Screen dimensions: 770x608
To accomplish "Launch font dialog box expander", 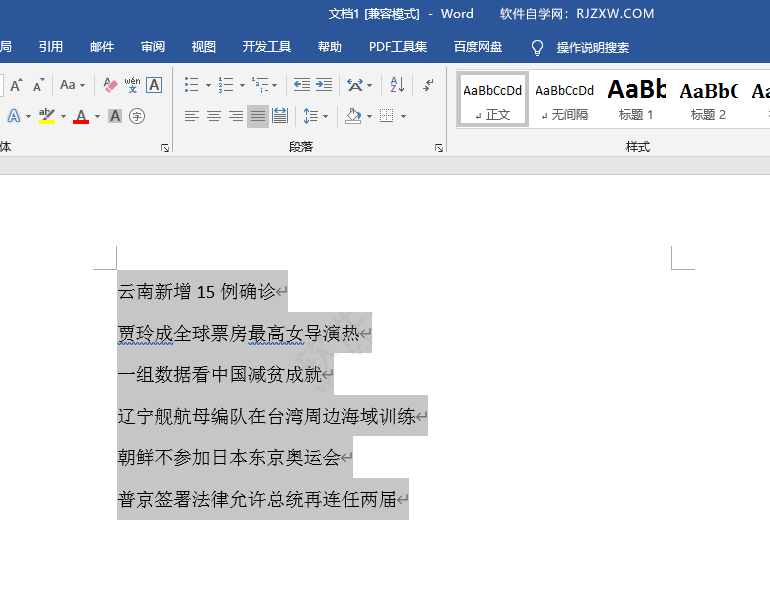I will [x=165, y=148].
